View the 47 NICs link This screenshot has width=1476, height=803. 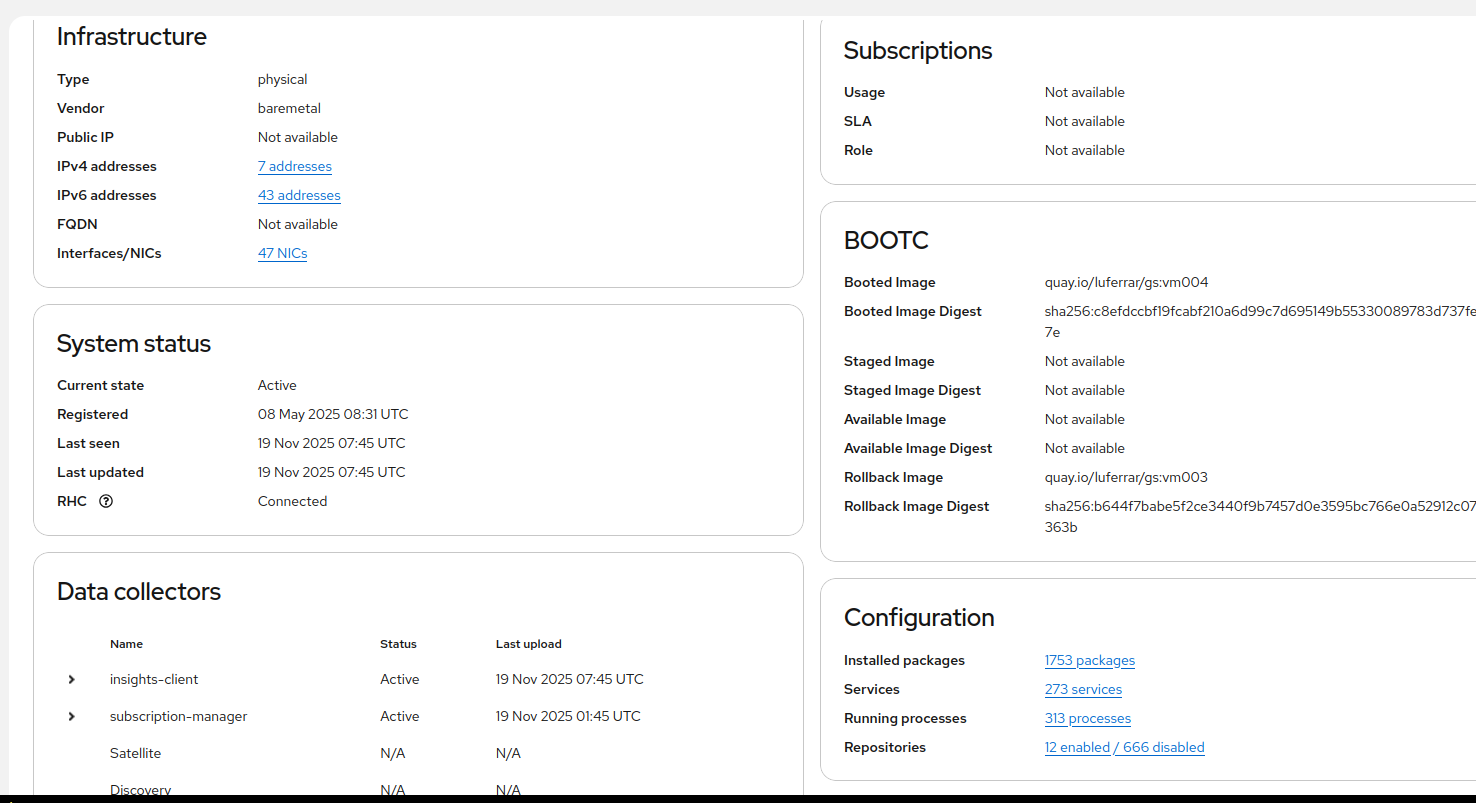tap(282, 253)
